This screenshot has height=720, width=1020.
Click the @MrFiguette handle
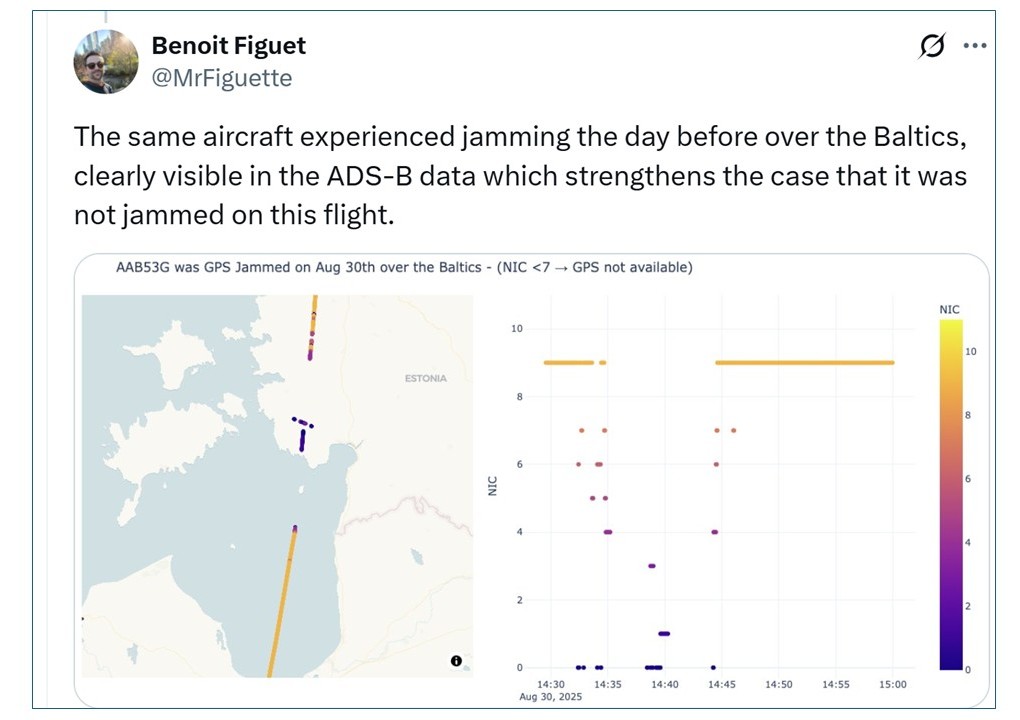(221, 78)
